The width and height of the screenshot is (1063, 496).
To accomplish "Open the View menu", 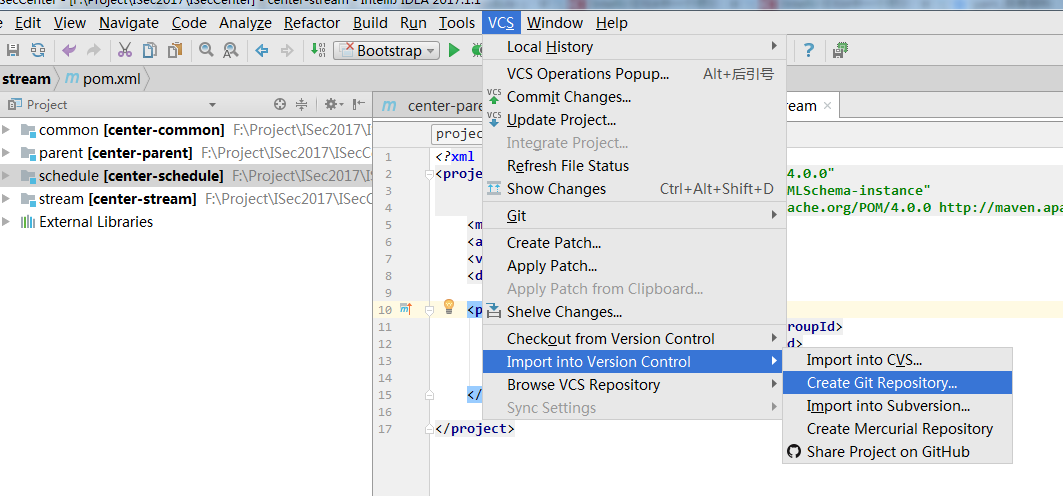I will tap(70, 23).
